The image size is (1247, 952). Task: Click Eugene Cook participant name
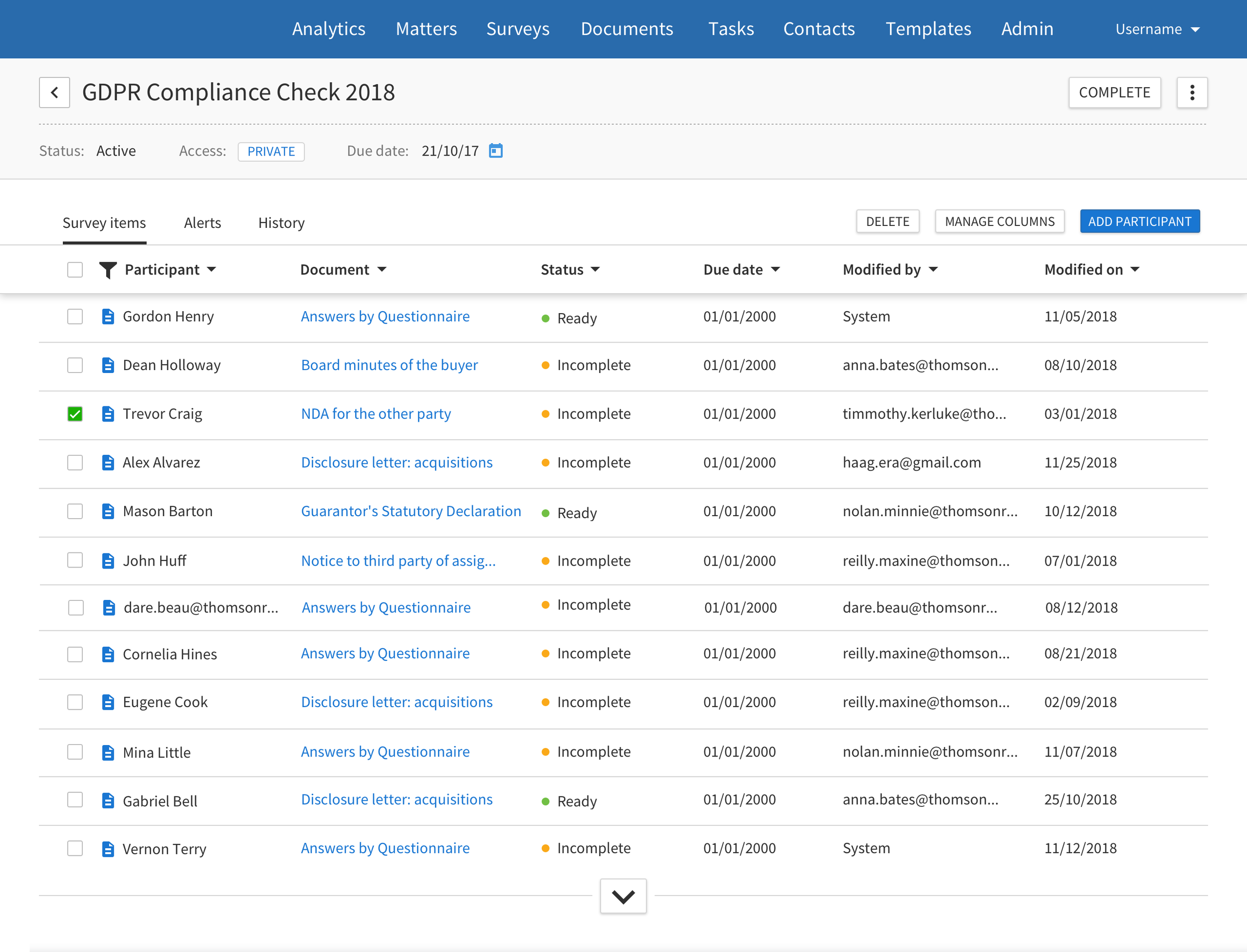pyautogui.click(x=165, y=702)
